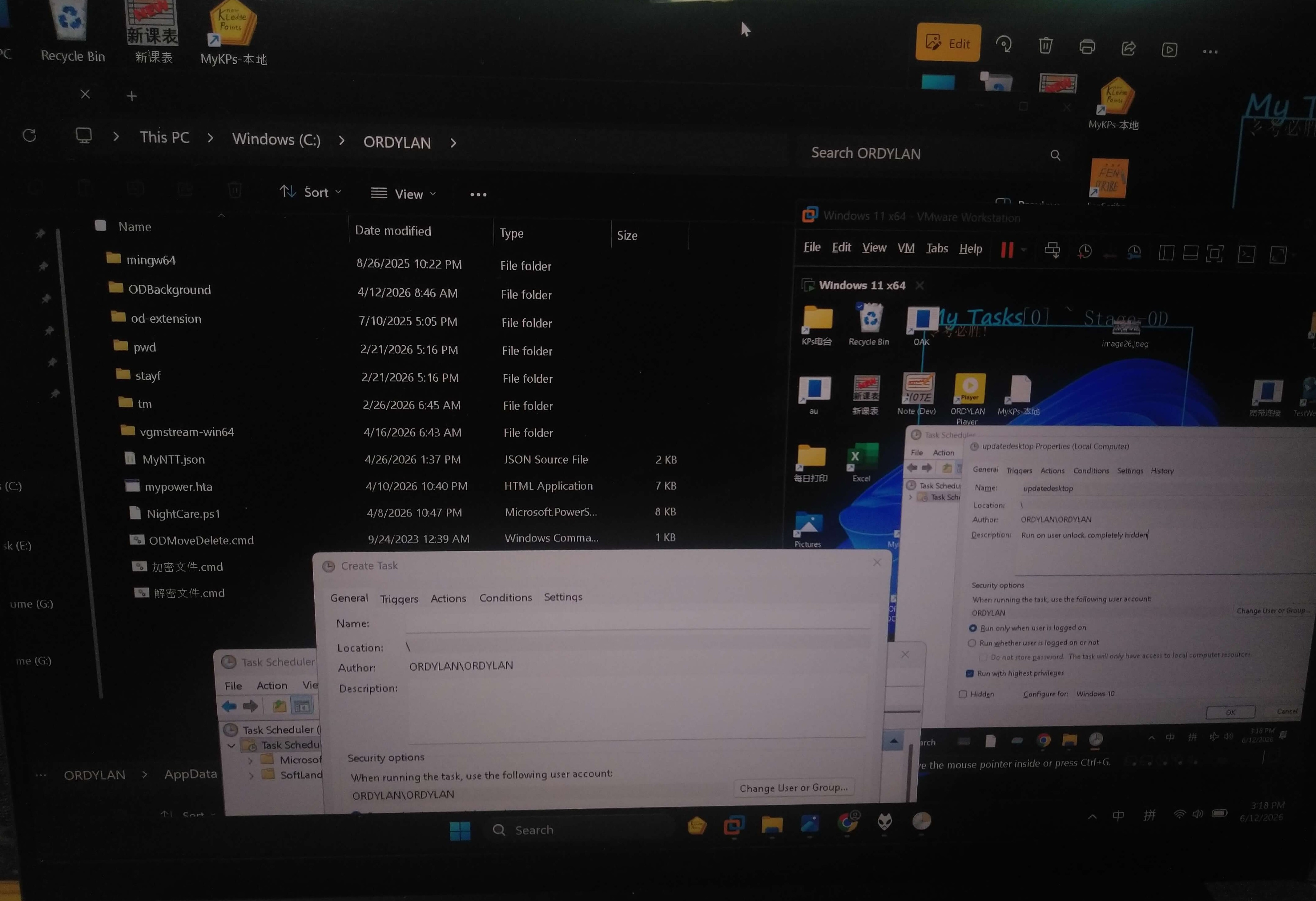Open Action menu in host Task Scheduler

tap(272, 685)
